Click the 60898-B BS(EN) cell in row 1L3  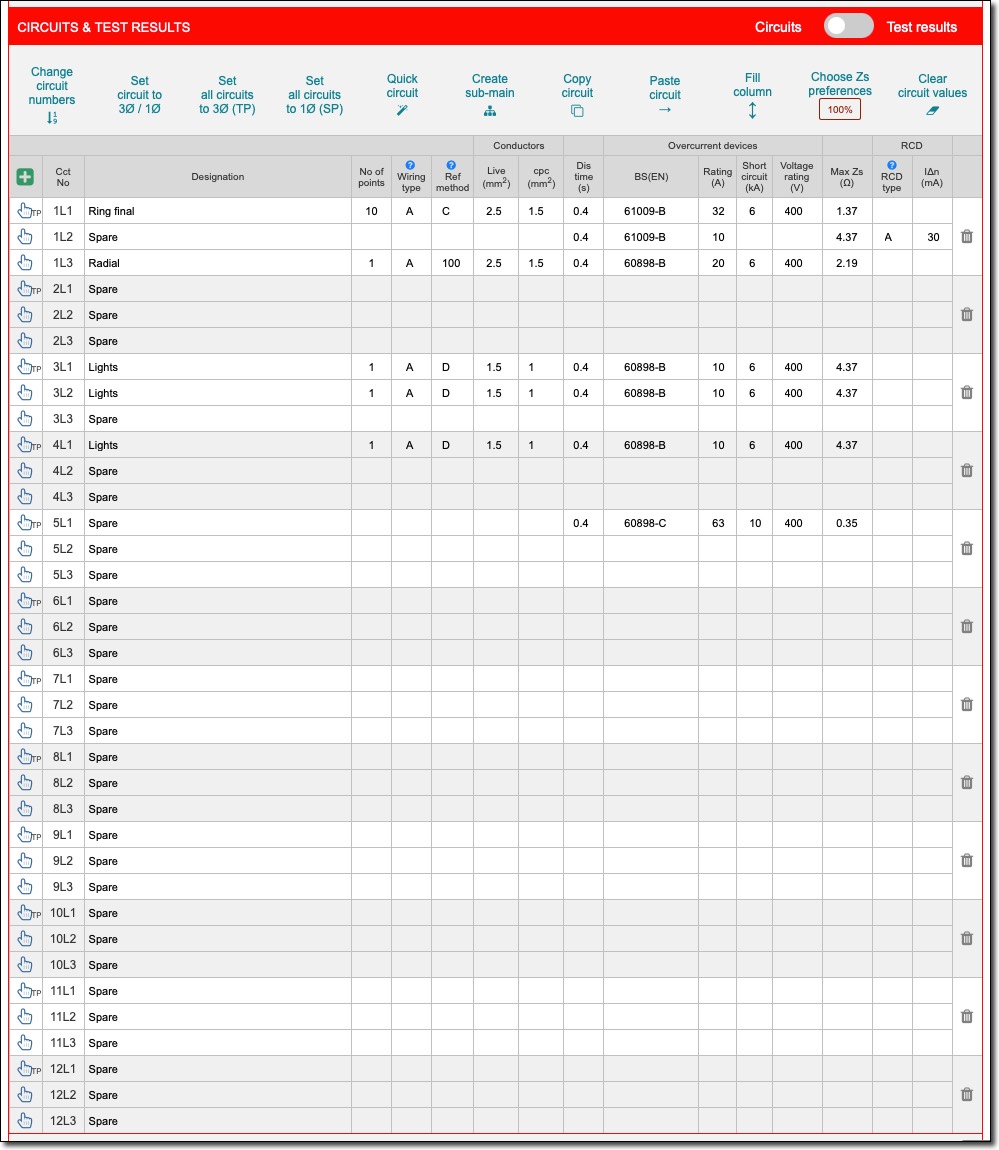651,263
